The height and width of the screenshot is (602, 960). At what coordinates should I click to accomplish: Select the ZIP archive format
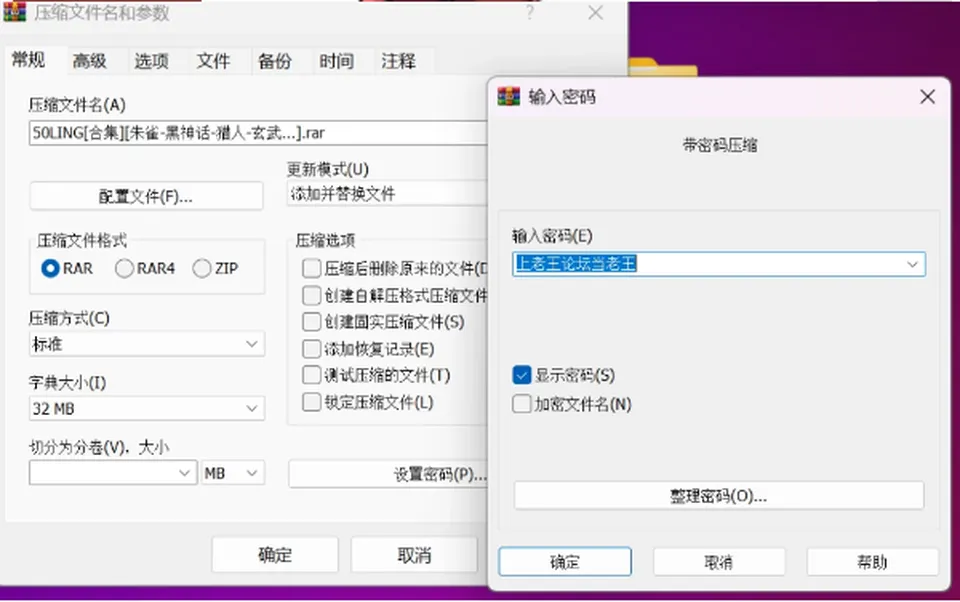click(201, 268)
